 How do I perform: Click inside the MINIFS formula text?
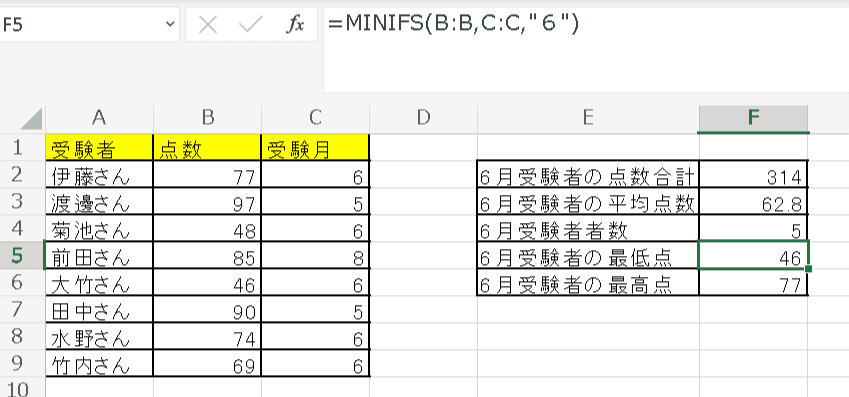pos(454,25)
